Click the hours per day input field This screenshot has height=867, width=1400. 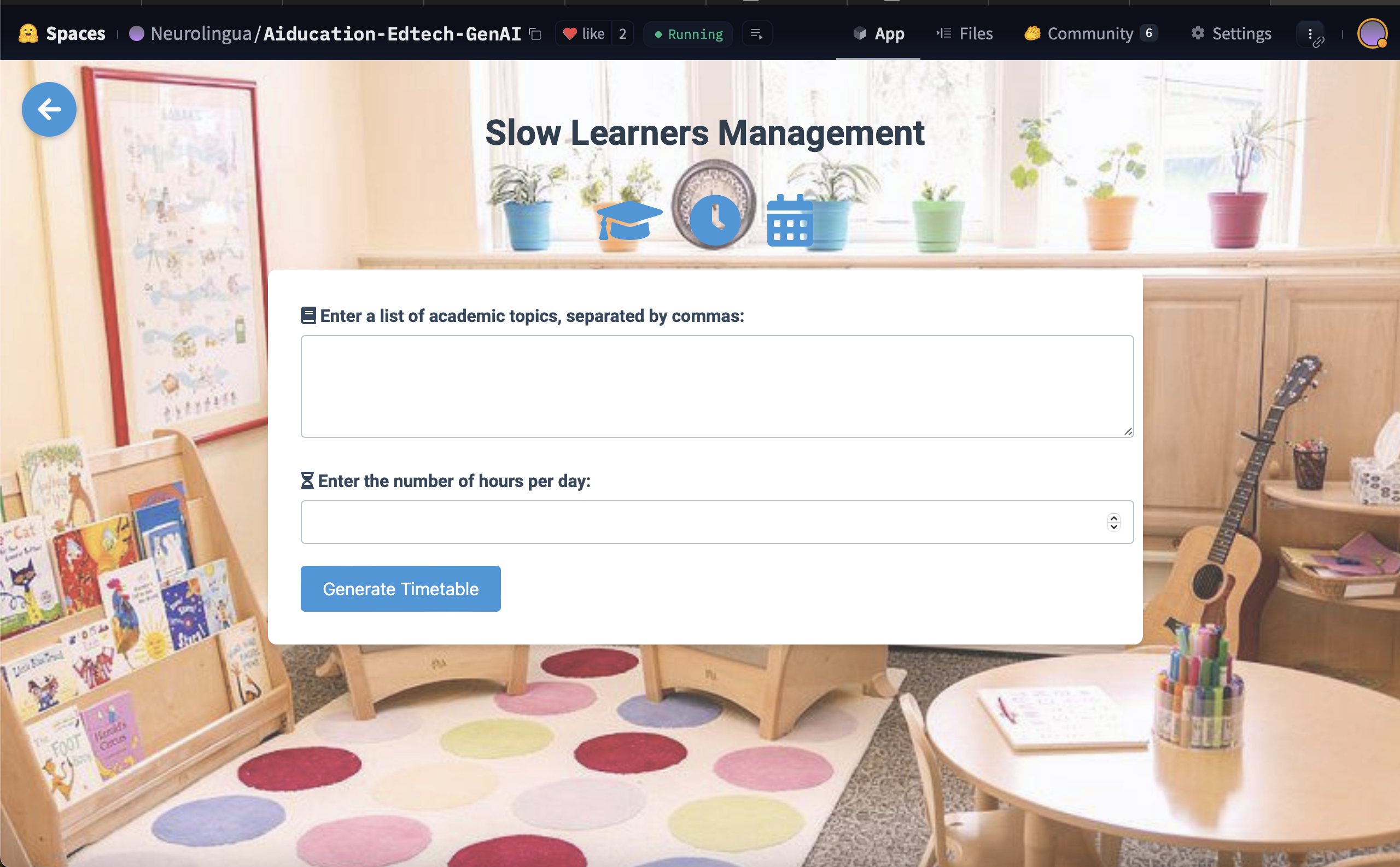coord(699,522)
